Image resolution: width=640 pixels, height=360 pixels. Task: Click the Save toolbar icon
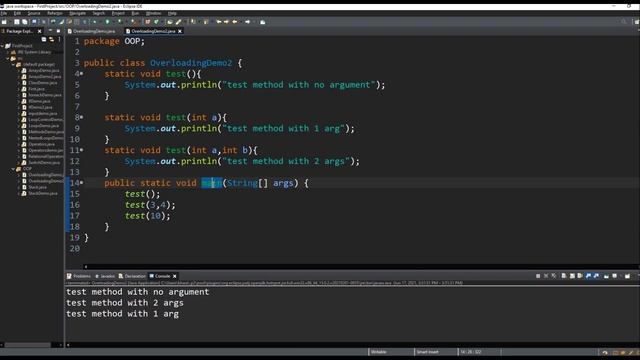pyautogui.click(x=17, y=22)
